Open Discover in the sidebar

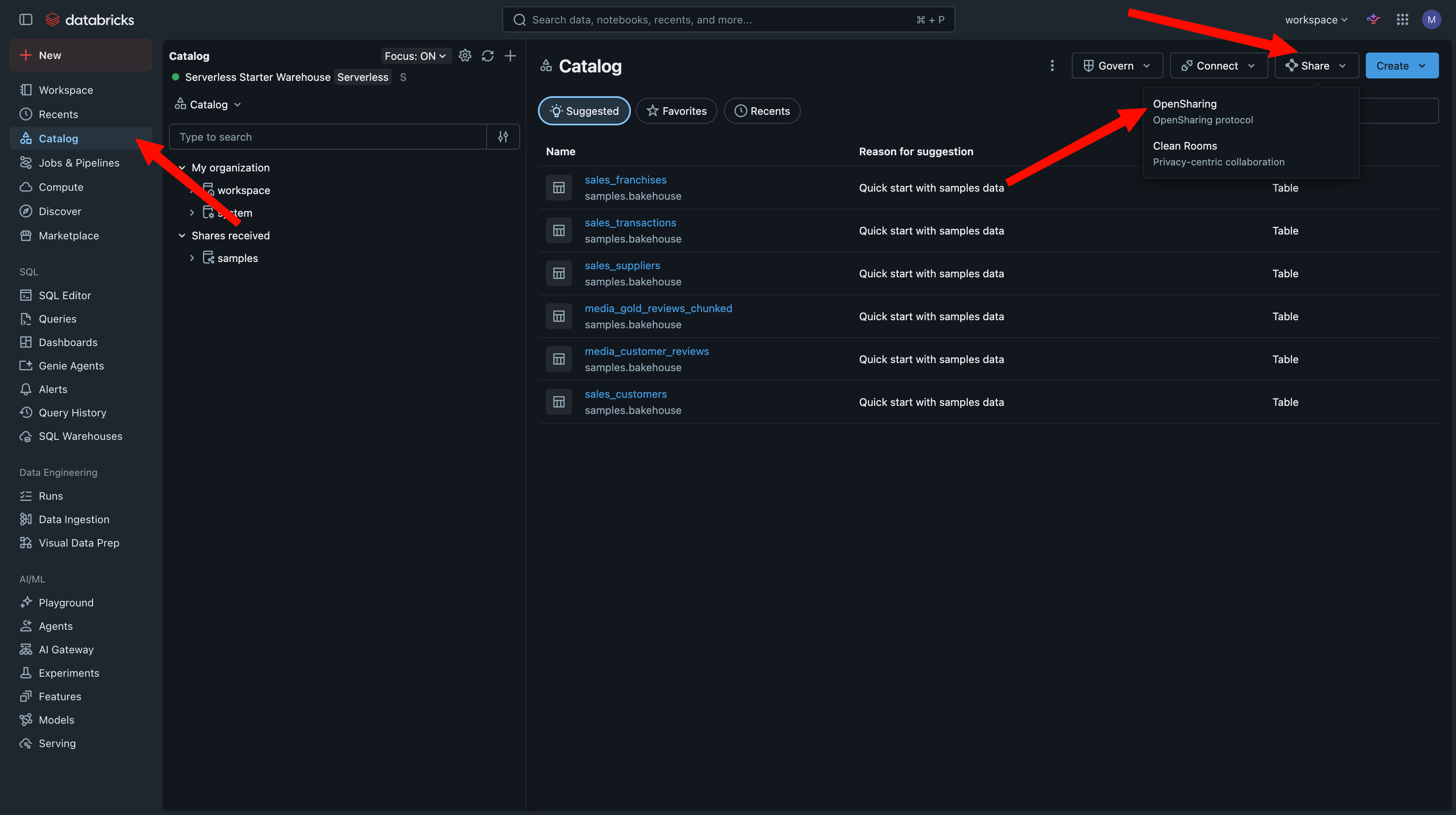(81, 211)
